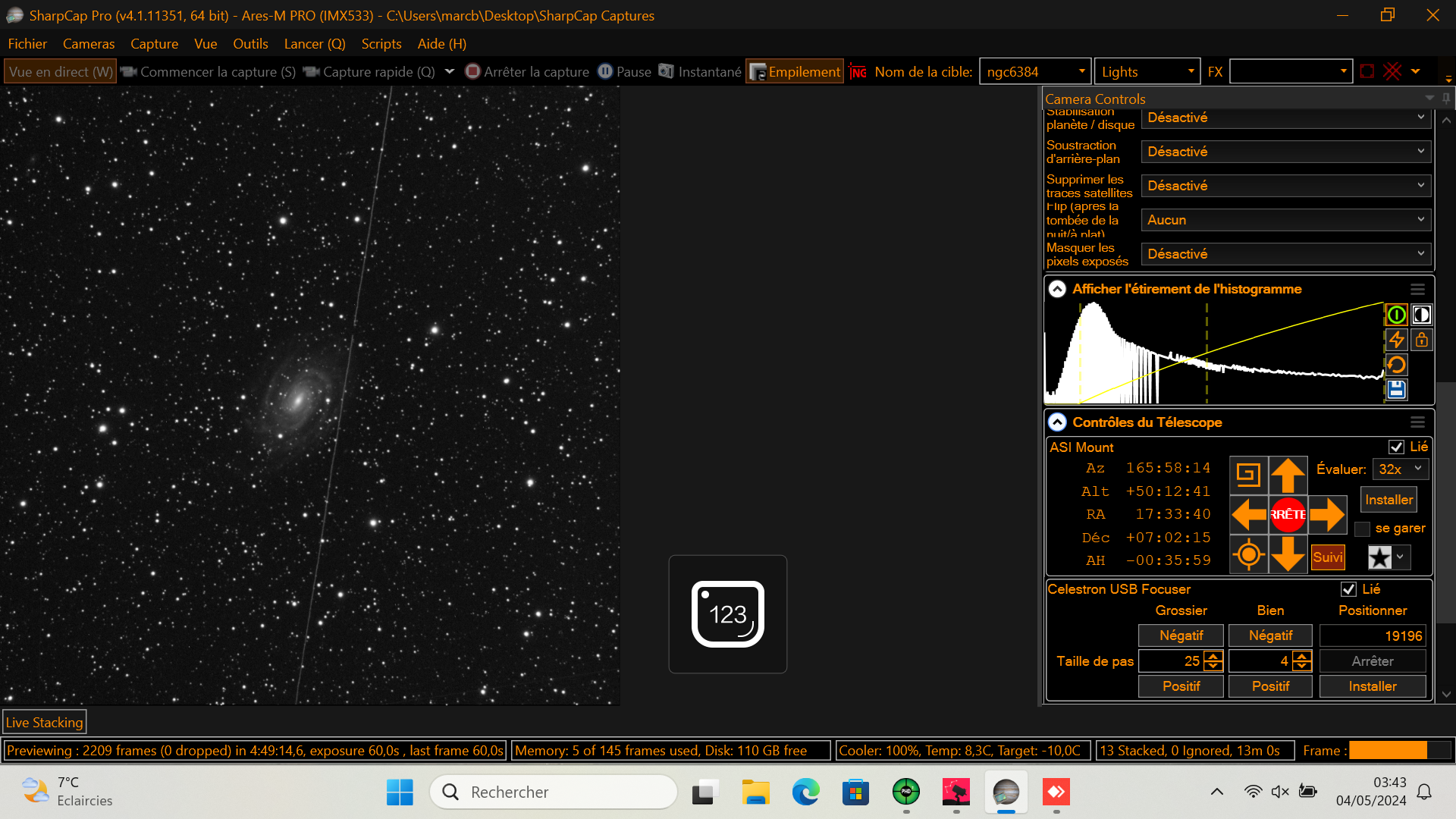Open the Soustraction d'arrière-plan dropdown
The height and width of the screenshot is (819, 1456).
pos(1286,152)
